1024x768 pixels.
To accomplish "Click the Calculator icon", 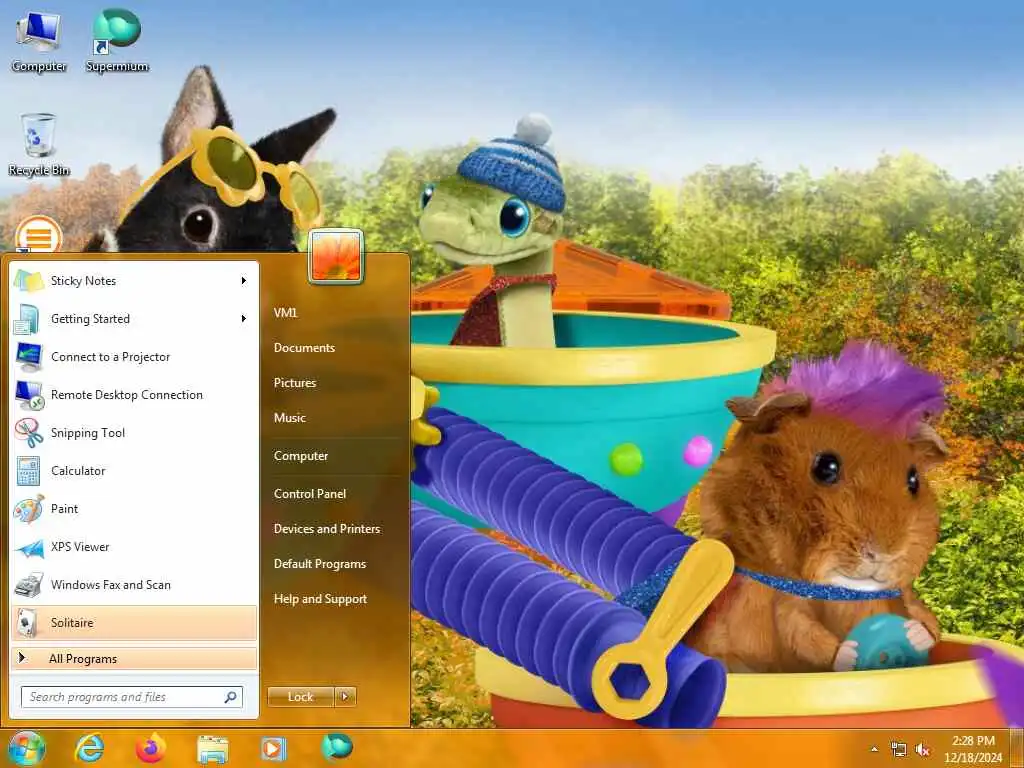I will point(29,471).
